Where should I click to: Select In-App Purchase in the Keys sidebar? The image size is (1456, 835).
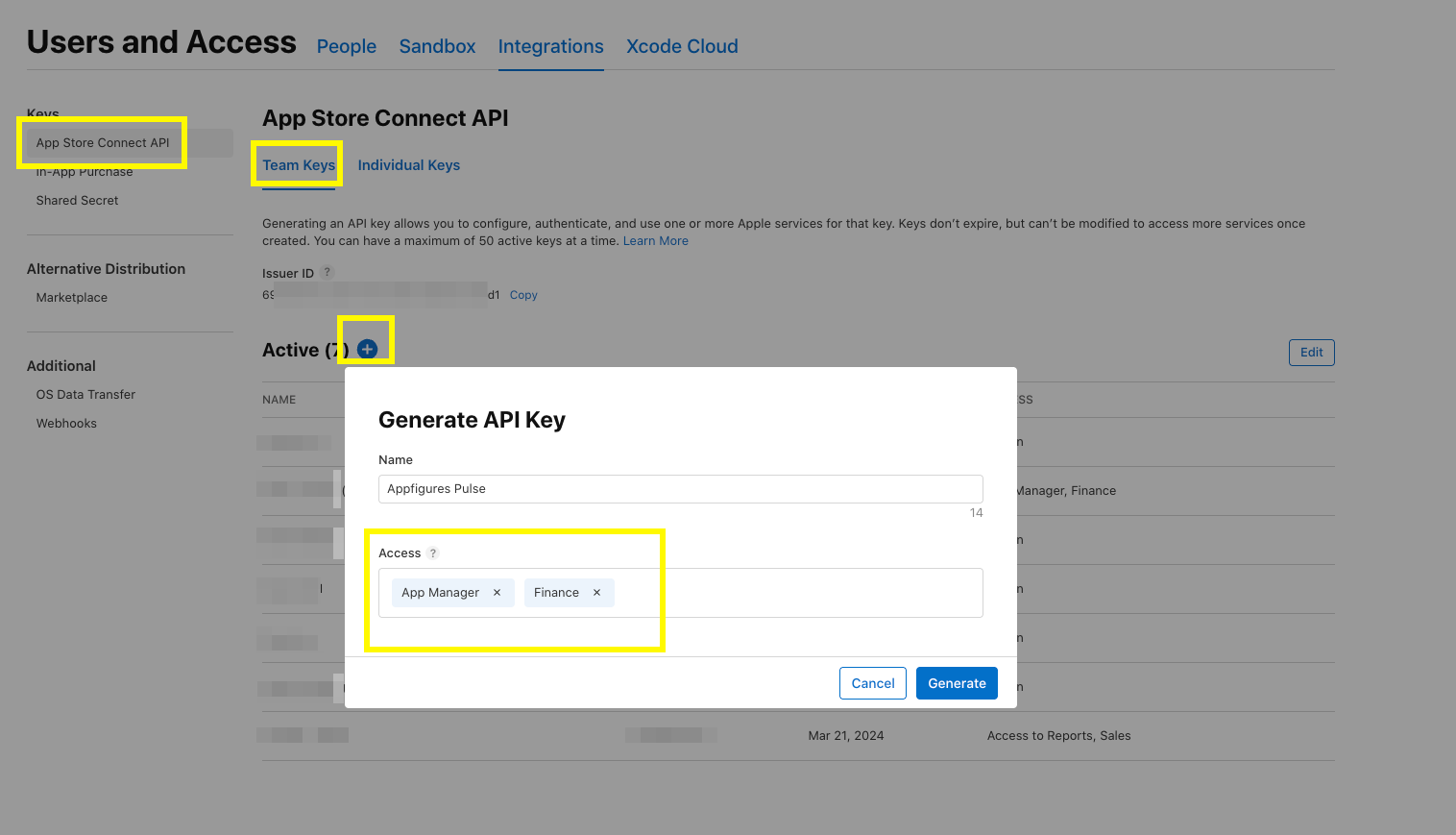tap(85, 171)
